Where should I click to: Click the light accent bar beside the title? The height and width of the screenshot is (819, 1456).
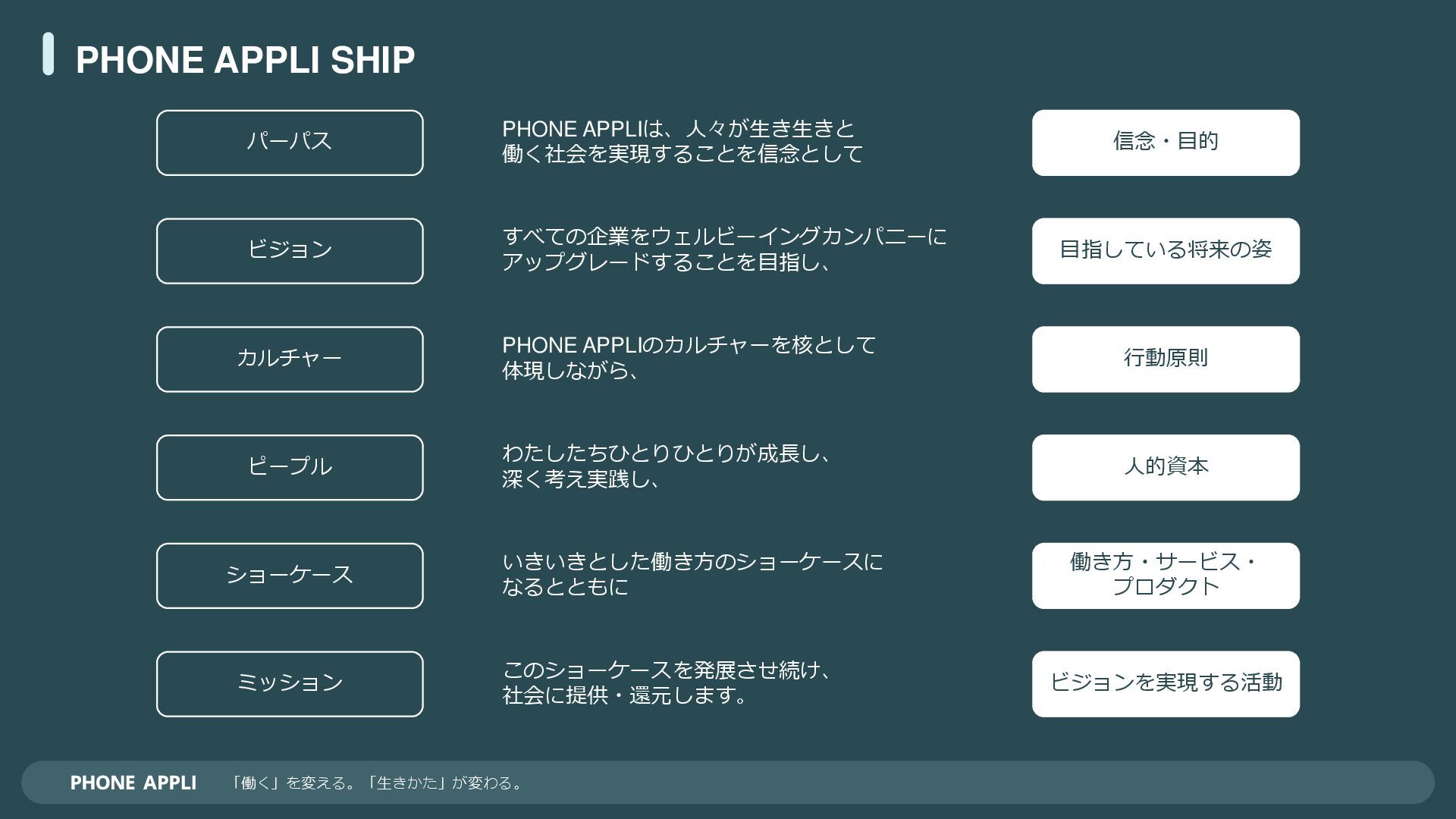coord(49,54)
